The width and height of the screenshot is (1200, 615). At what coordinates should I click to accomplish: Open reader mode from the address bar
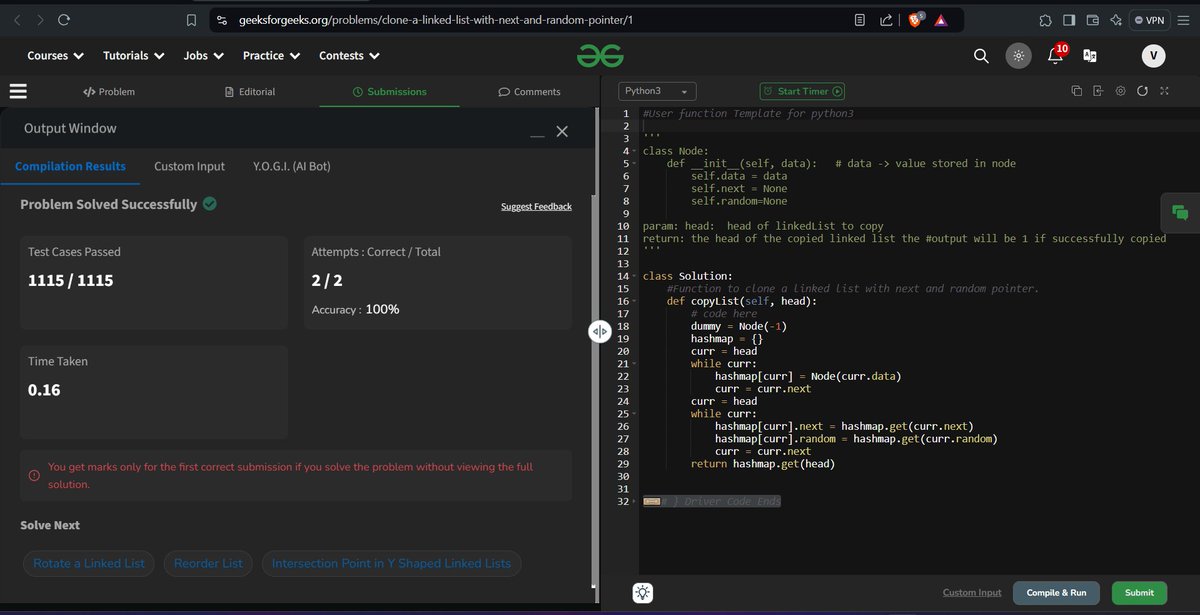click(x=860, y=20)
